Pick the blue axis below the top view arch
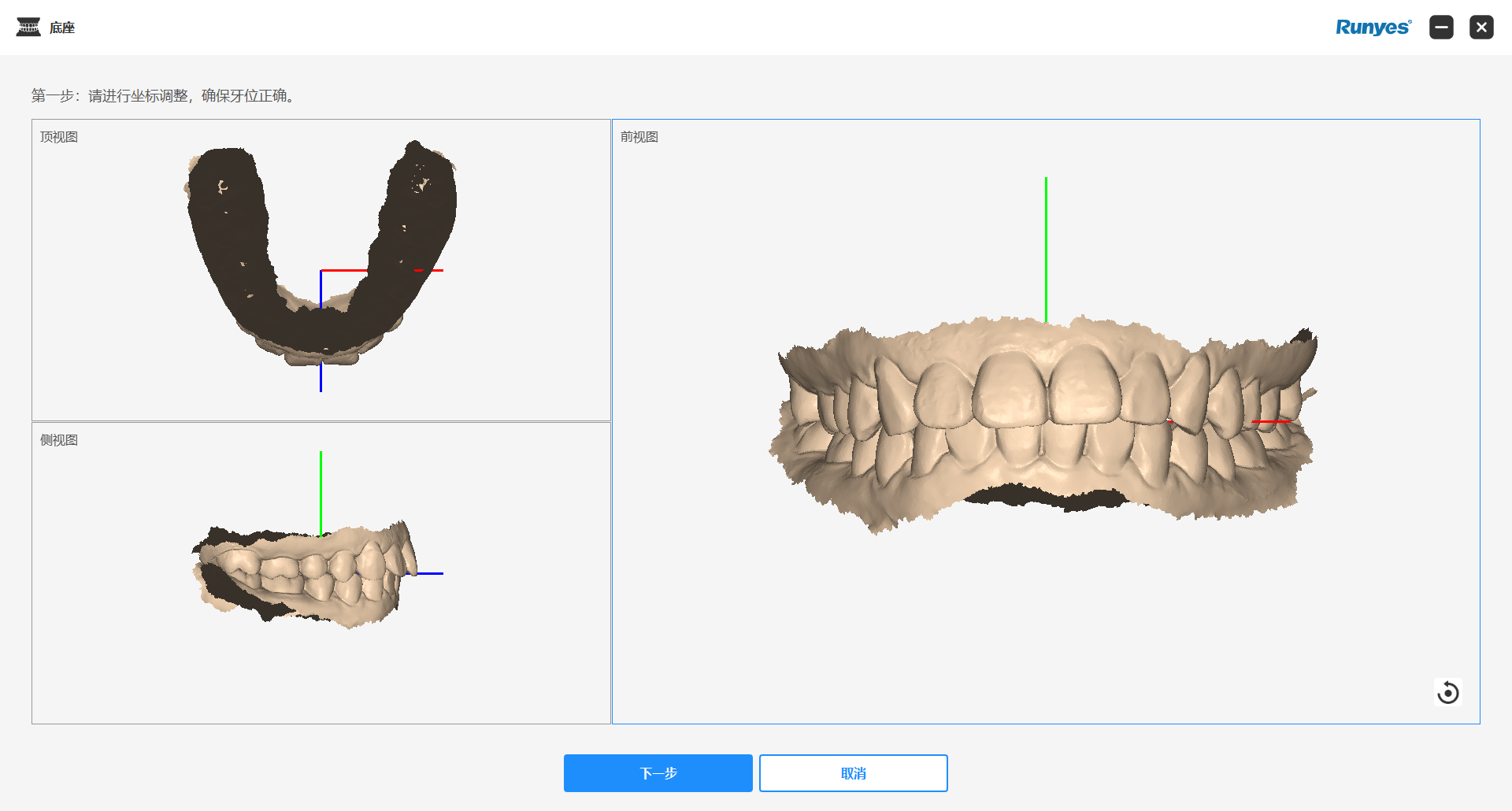The width and height of the screenshot is (1512, 811). [x=321, y=378]
